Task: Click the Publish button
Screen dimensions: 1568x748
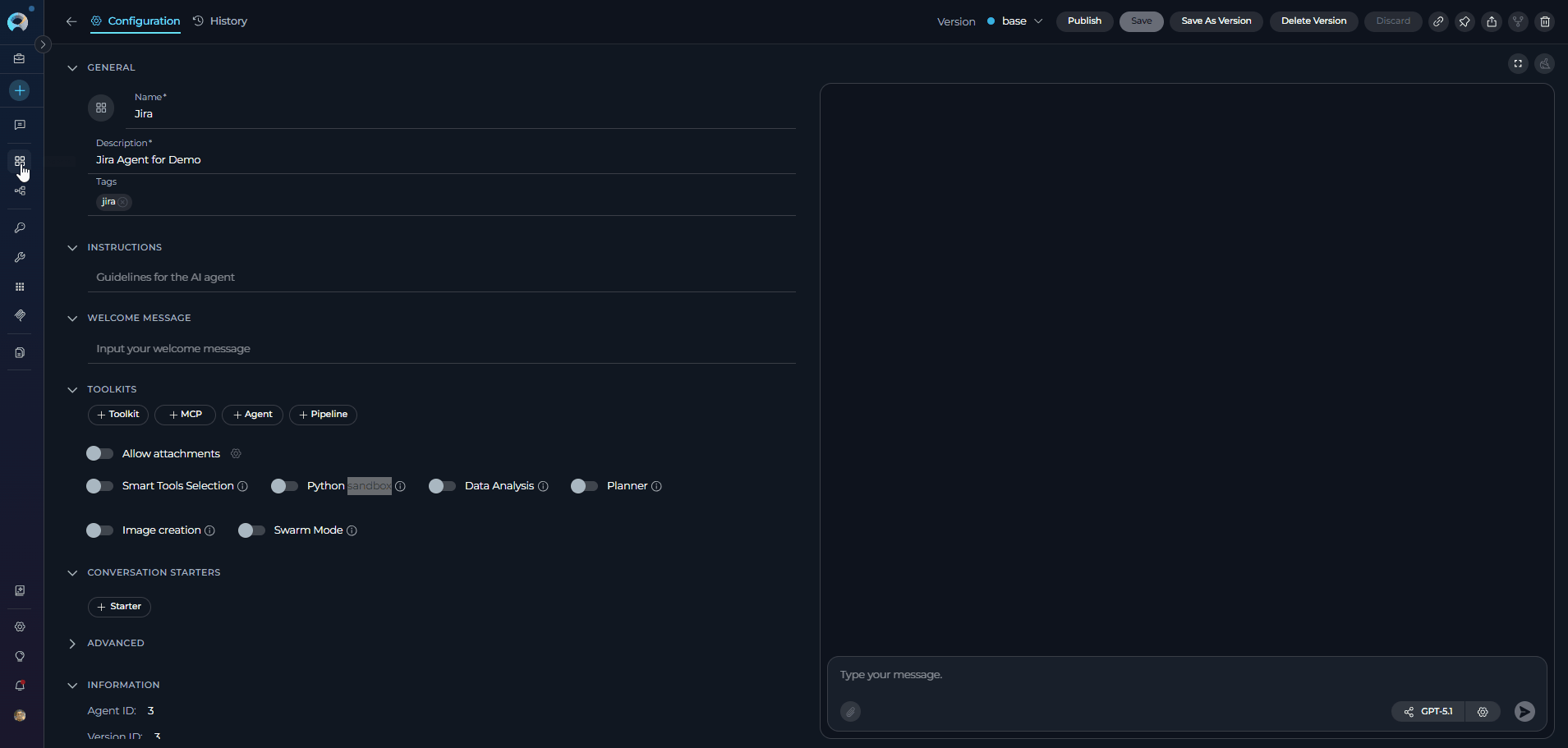Action: click(x=1084, y=21)
